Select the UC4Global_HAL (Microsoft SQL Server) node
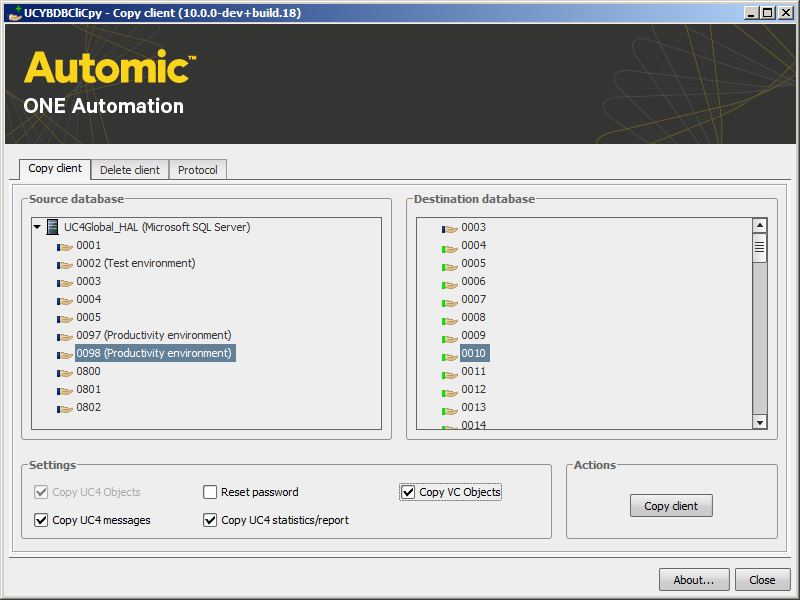Screen dimensions: 800x600 (157, 227)
